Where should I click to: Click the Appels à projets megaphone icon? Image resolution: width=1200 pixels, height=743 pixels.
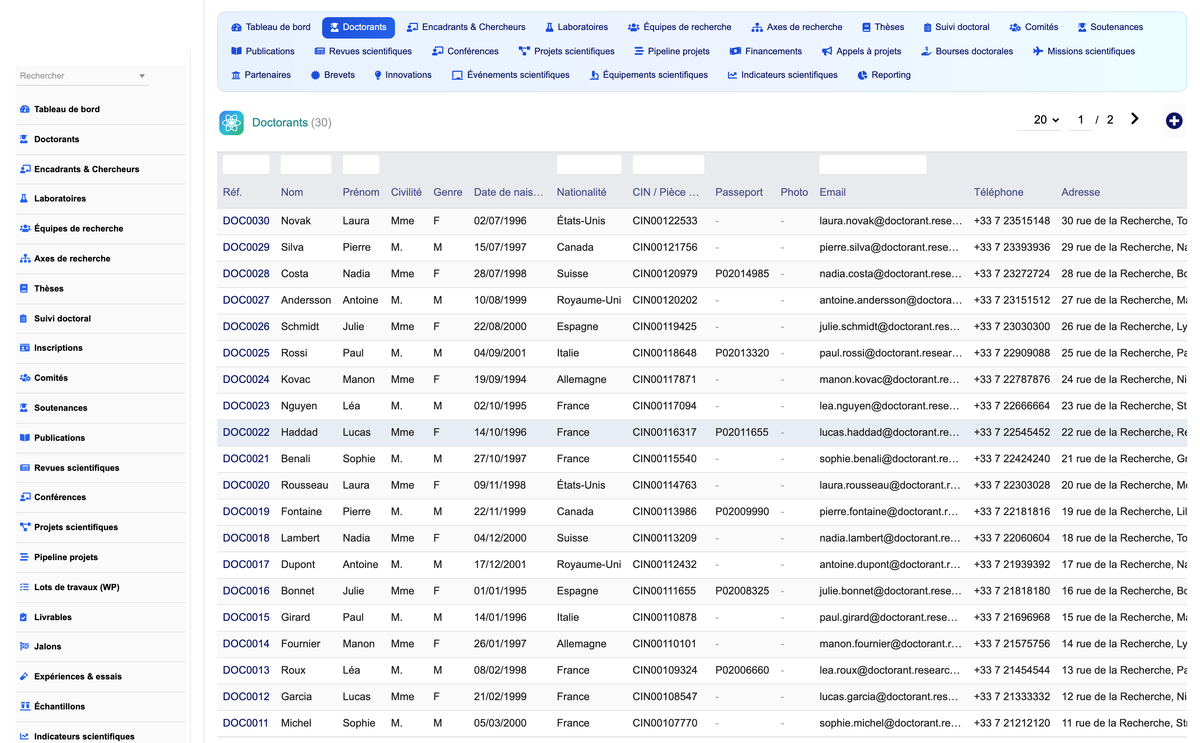click(827, 51)
